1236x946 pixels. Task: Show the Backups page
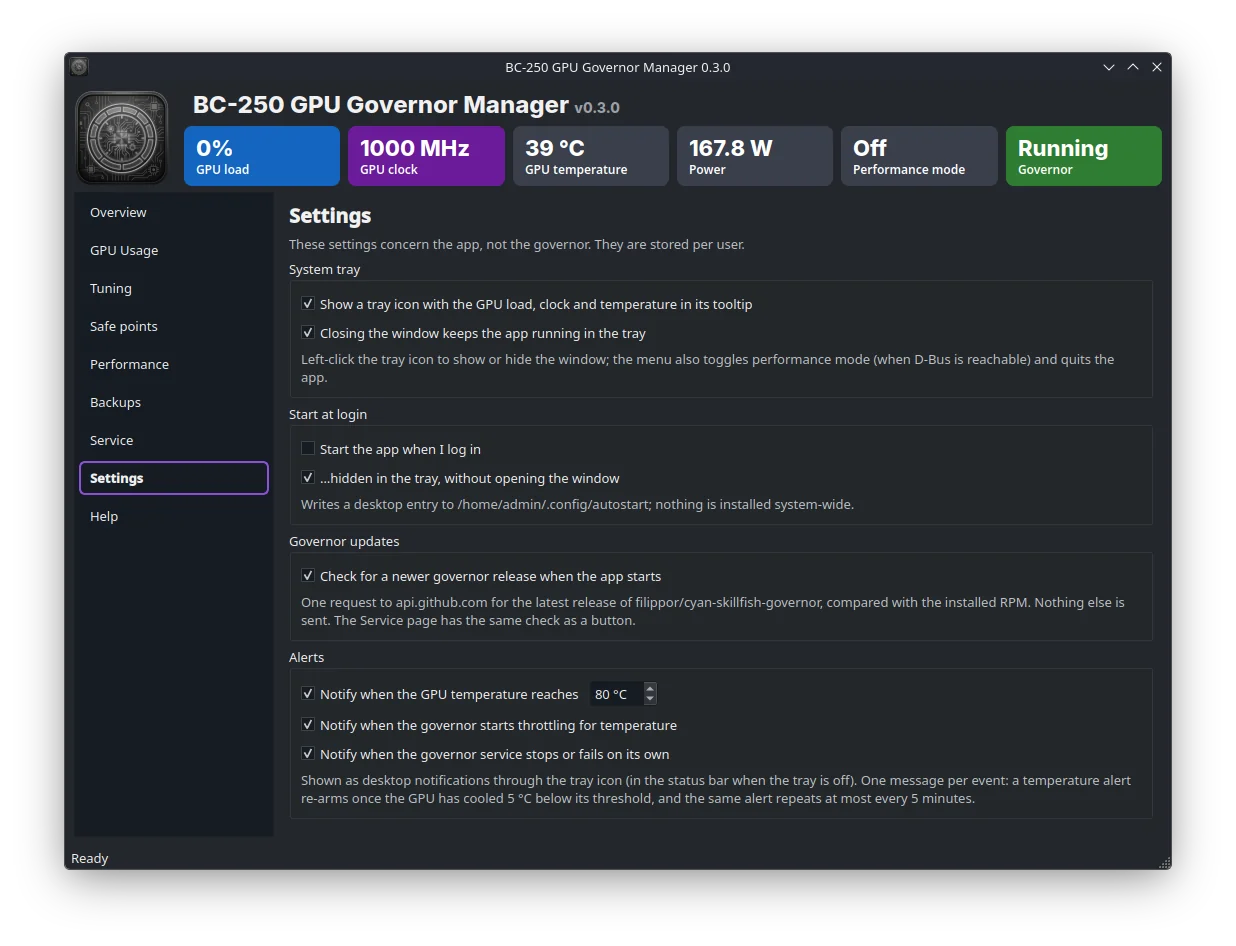click(x=174, y=402)
